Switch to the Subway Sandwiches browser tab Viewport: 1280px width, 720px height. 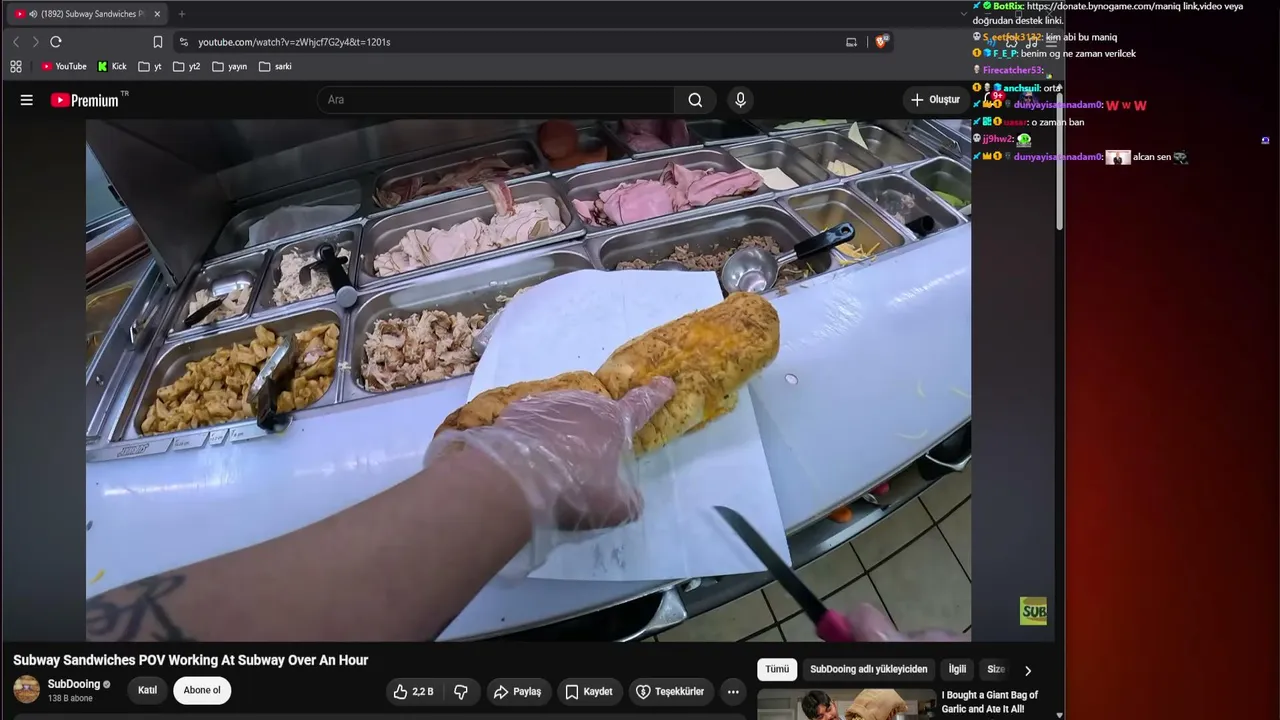87,14
